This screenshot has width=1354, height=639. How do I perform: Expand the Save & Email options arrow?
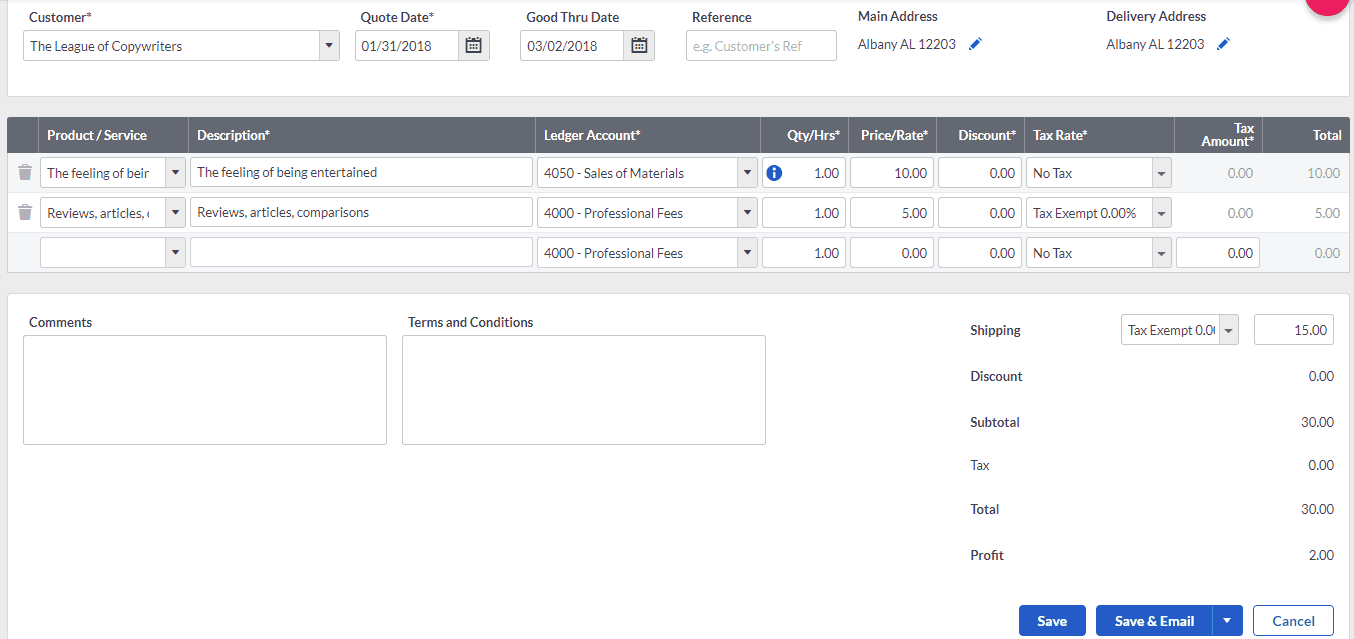(x=1227, y=620)
